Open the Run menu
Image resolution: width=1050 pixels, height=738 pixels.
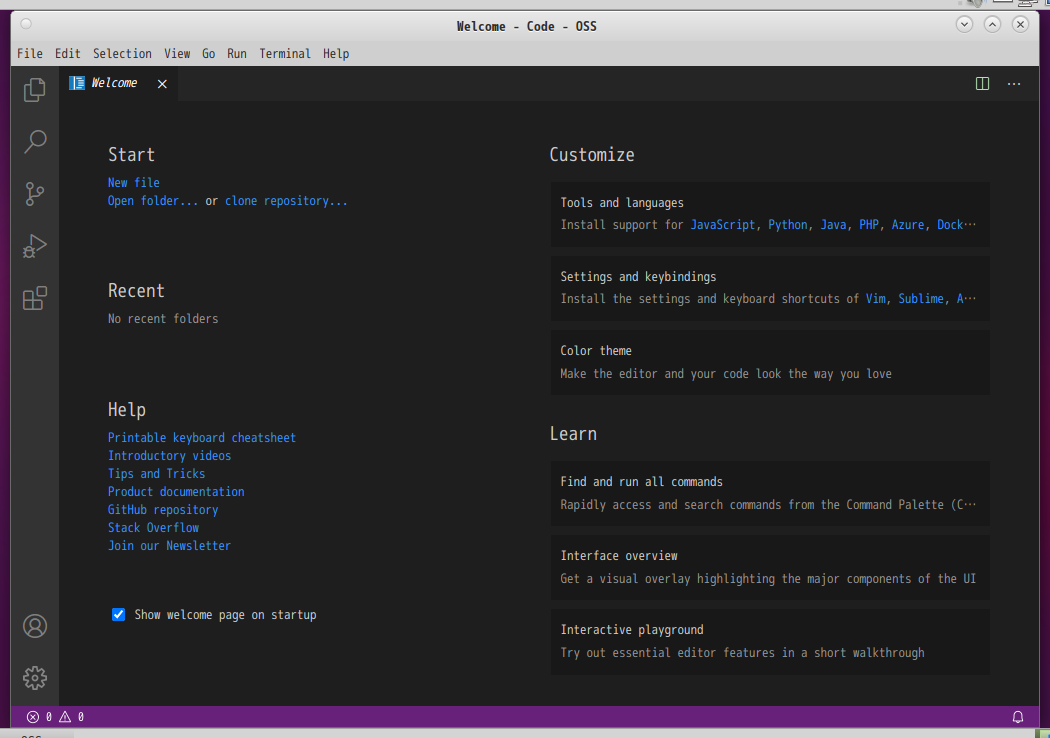point(237,54)
